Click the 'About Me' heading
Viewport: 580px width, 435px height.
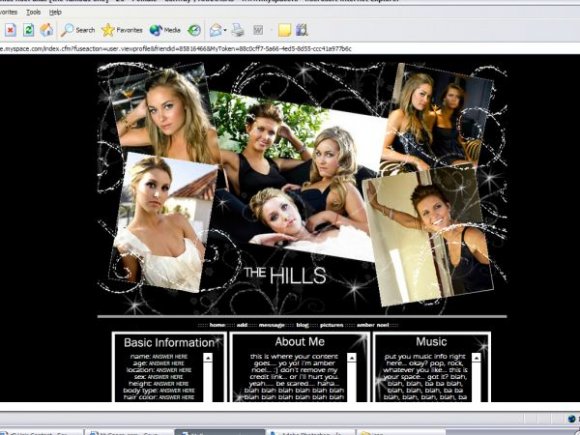coord(300,342)
